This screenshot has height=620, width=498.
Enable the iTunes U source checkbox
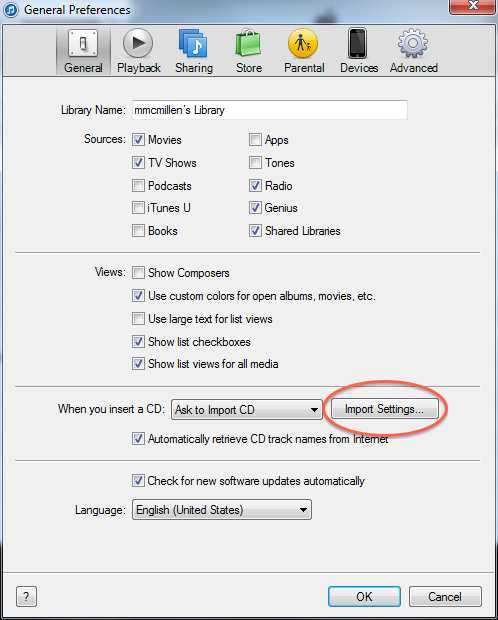point(138,208)
